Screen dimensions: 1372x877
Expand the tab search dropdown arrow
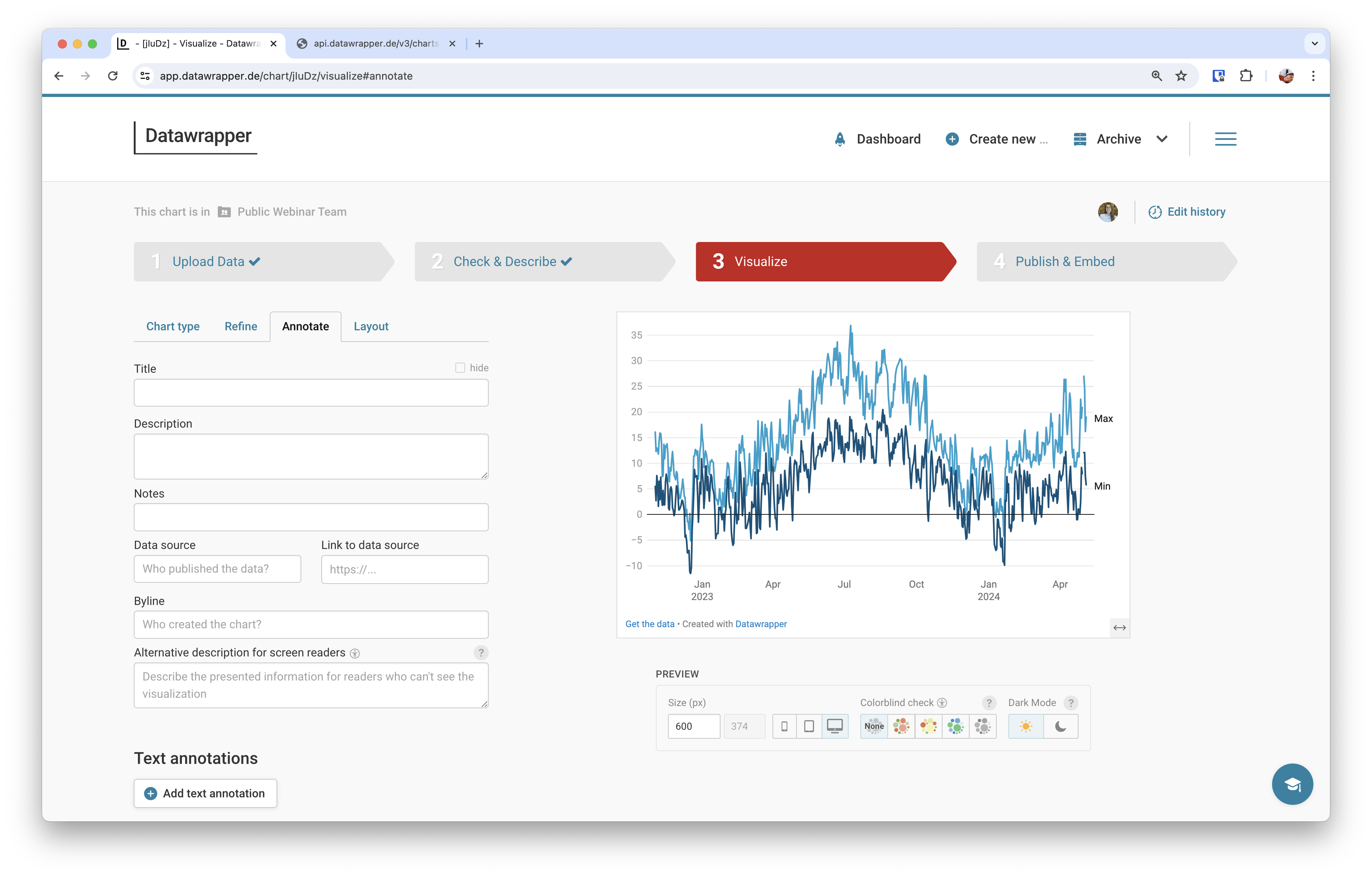1315,43
